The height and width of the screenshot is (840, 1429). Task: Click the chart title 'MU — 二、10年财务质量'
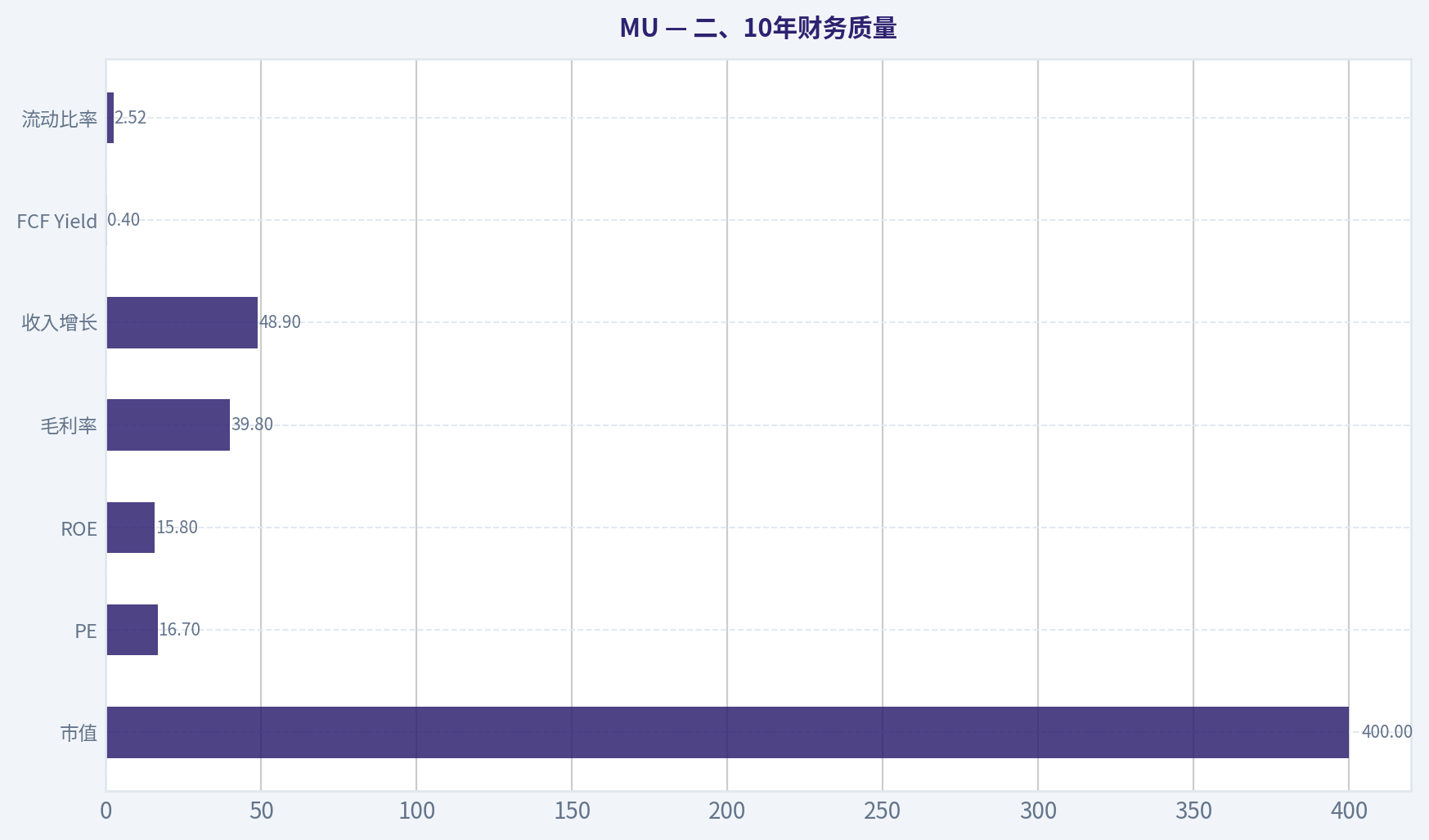tap(758, 28)
